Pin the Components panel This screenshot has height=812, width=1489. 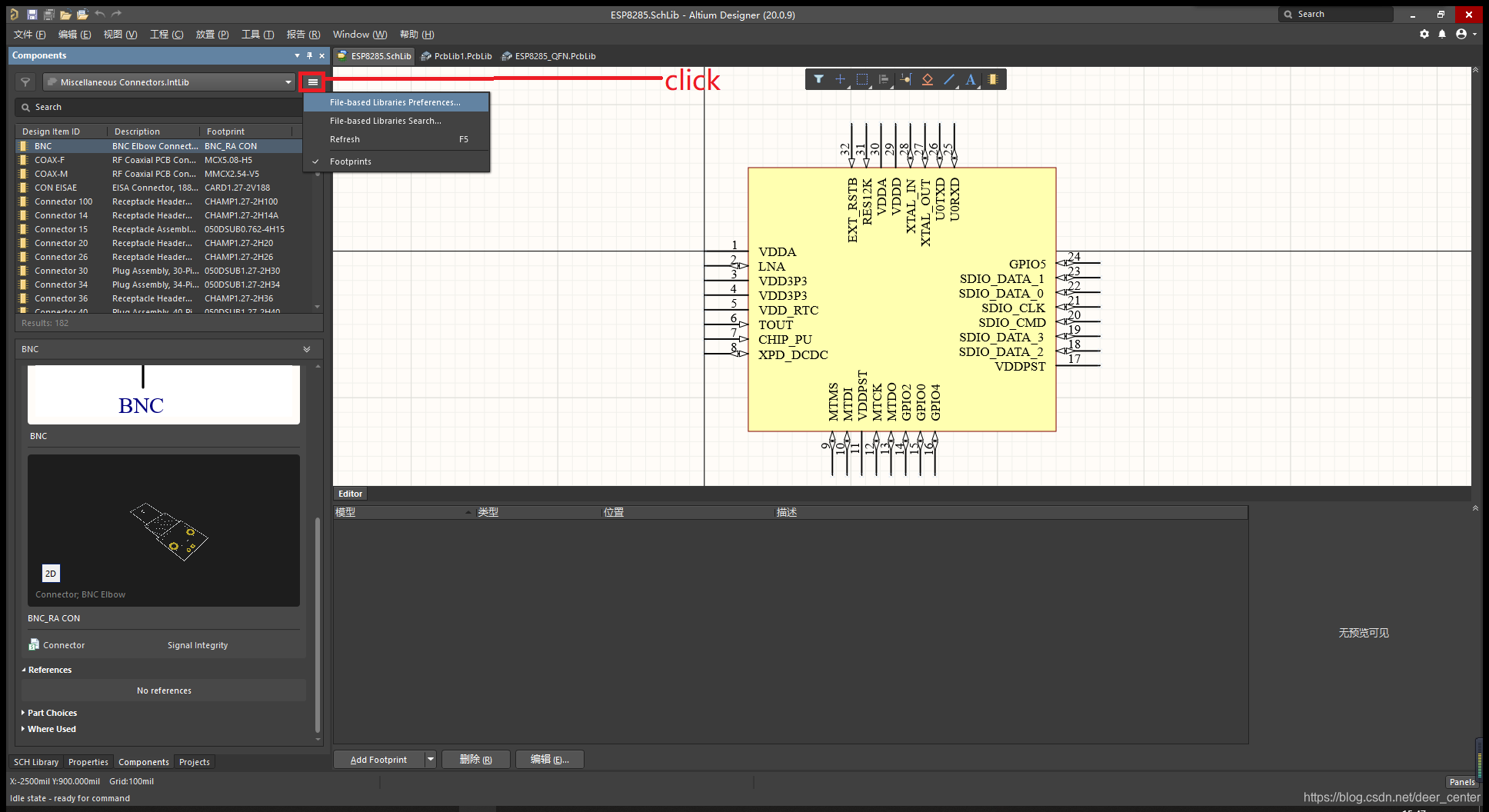pos(309,55)
